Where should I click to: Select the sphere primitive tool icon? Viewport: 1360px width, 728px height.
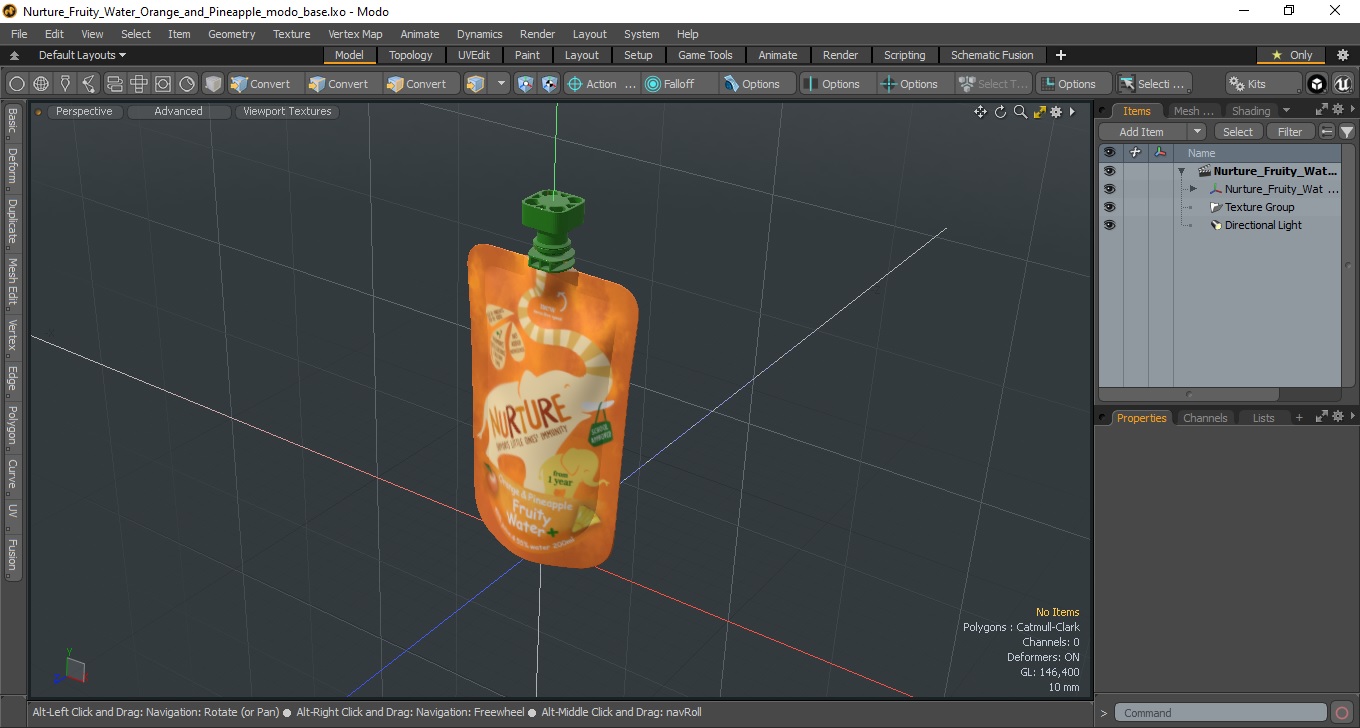tap(17, 84)
